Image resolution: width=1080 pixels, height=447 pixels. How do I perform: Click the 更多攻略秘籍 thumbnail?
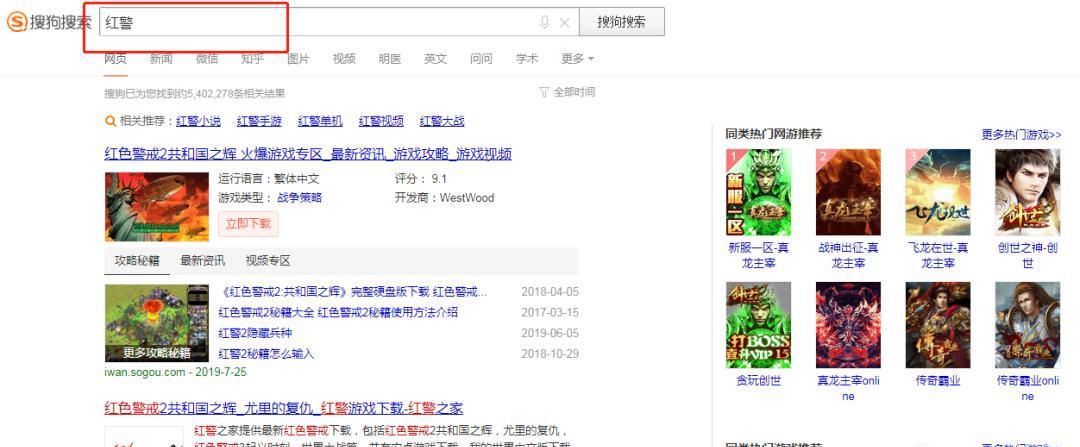pyautogui.click(x=157, y=323)
